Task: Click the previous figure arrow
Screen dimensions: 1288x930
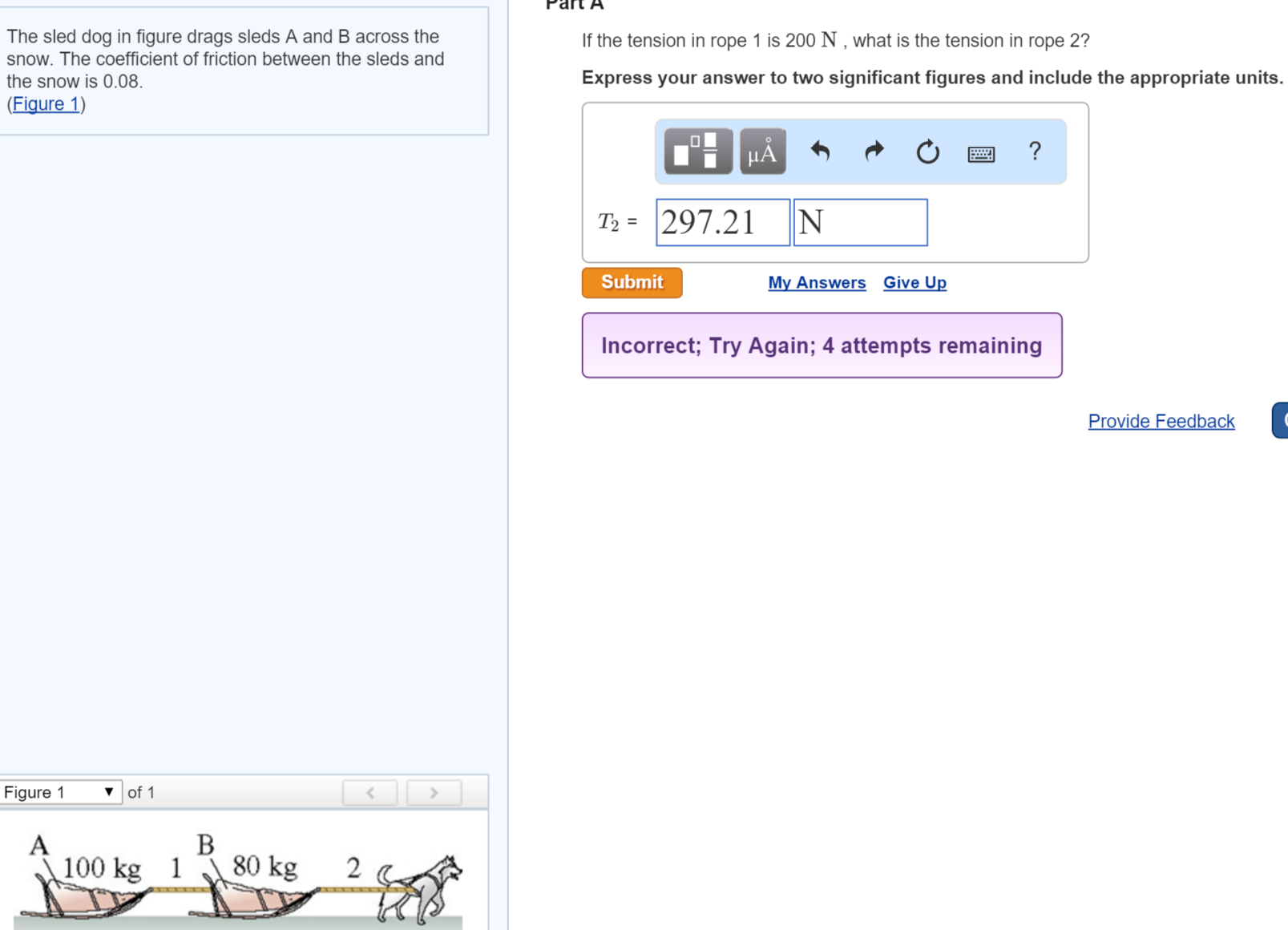Action: pos(369,793)
